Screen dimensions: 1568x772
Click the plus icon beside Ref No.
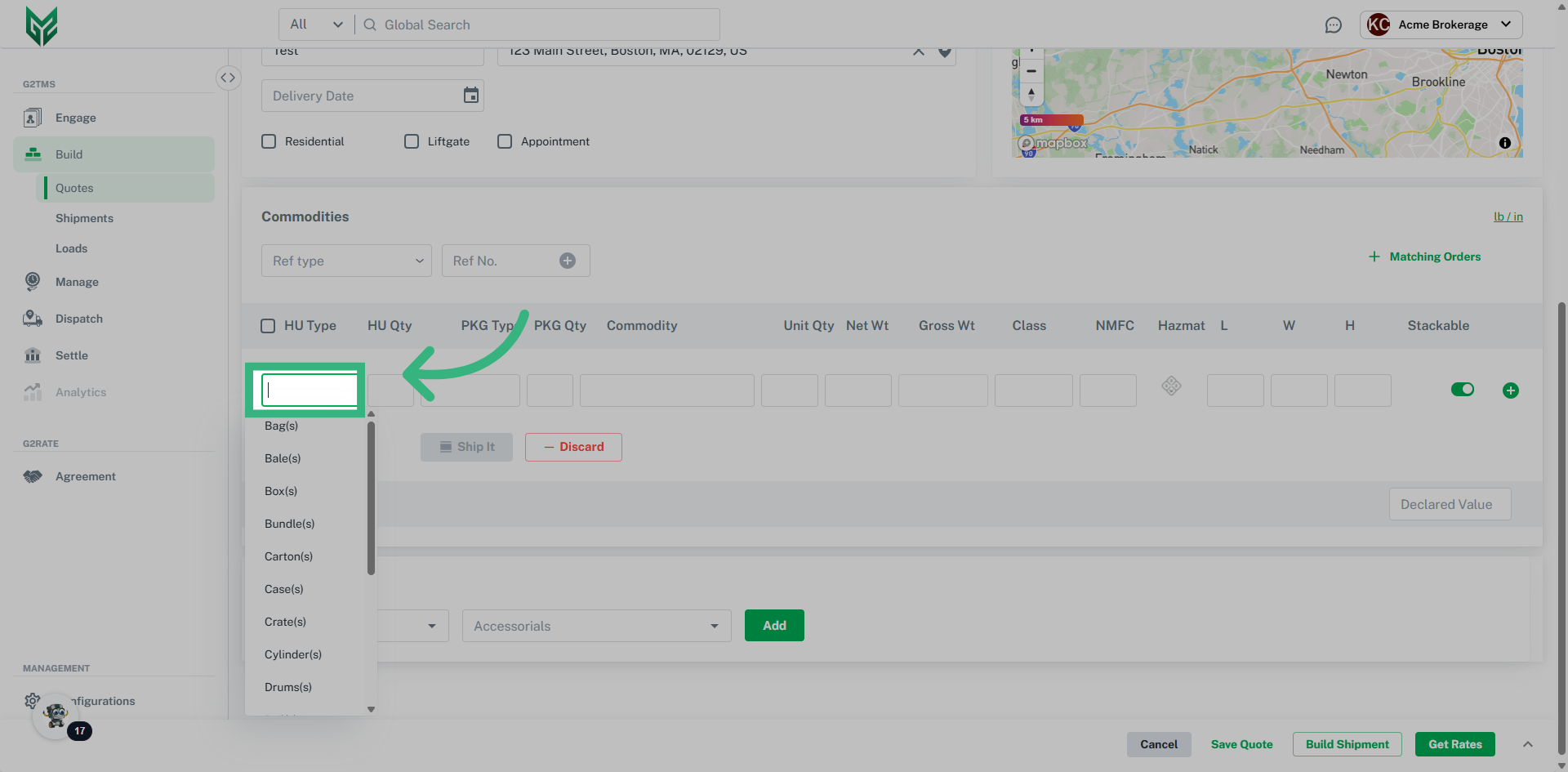point(568,261)
